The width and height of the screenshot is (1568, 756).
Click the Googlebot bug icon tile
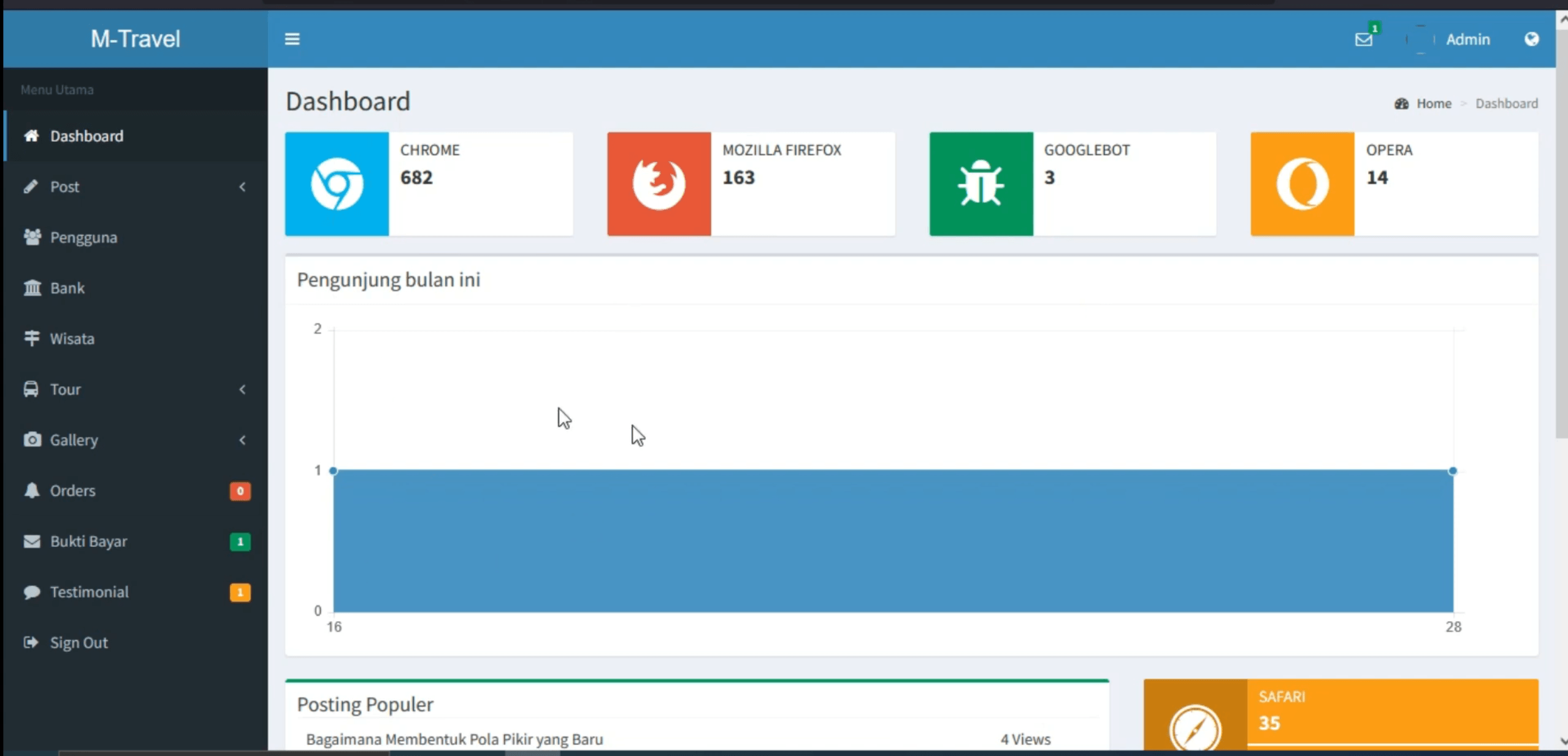(981, 183)
